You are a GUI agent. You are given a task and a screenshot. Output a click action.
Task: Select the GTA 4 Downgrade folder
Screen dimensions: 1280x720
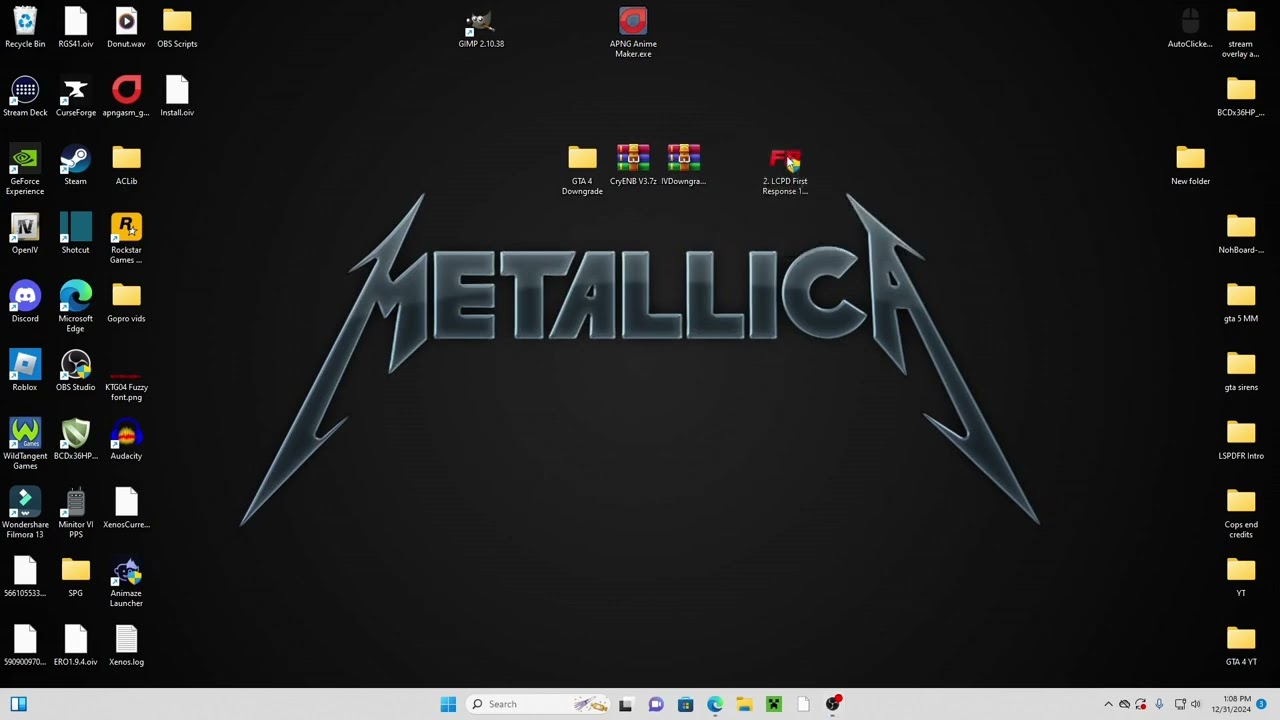click(582, 170)
